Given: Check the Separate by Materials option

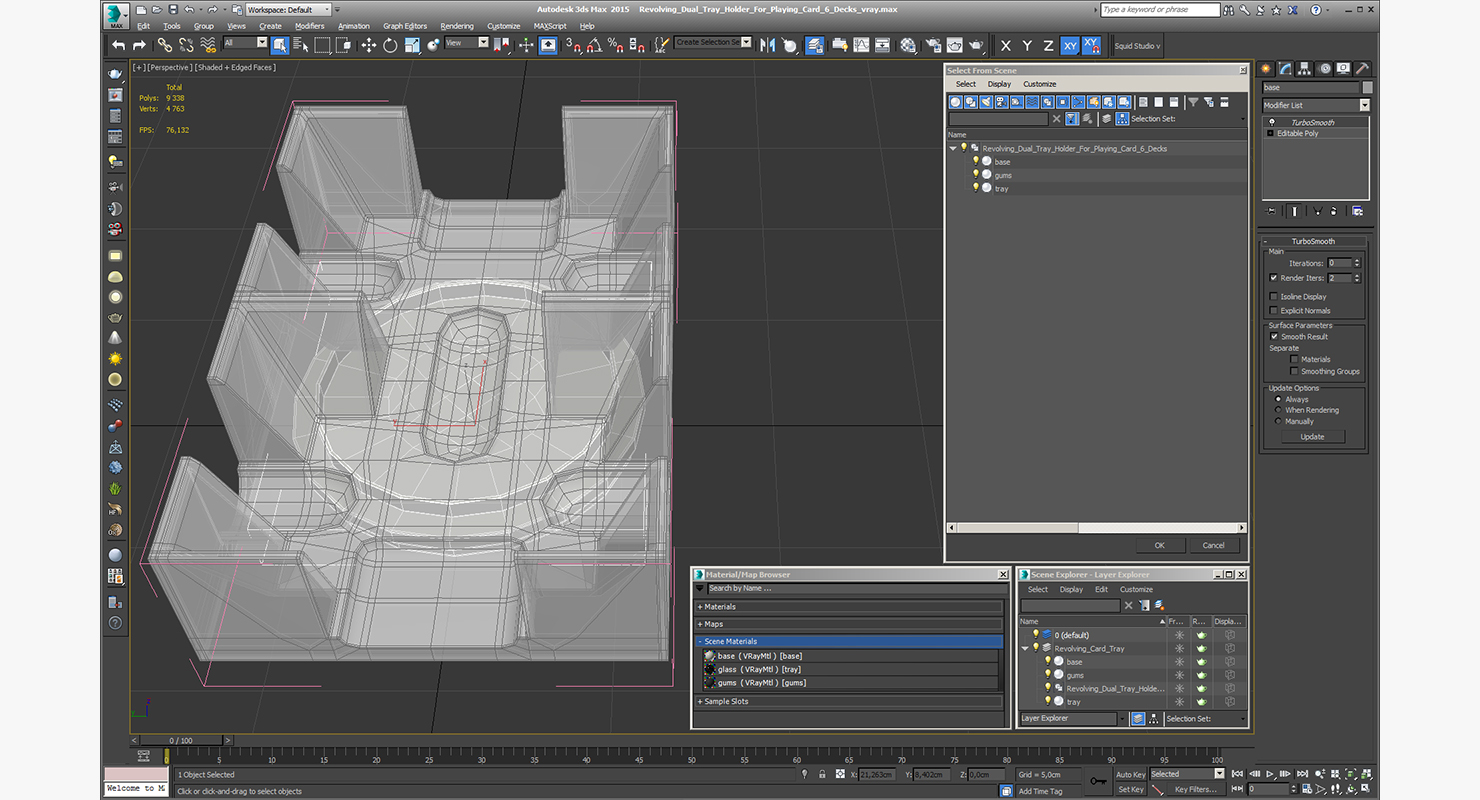Looking at the screenshot, I should (x=1294, y=359).
